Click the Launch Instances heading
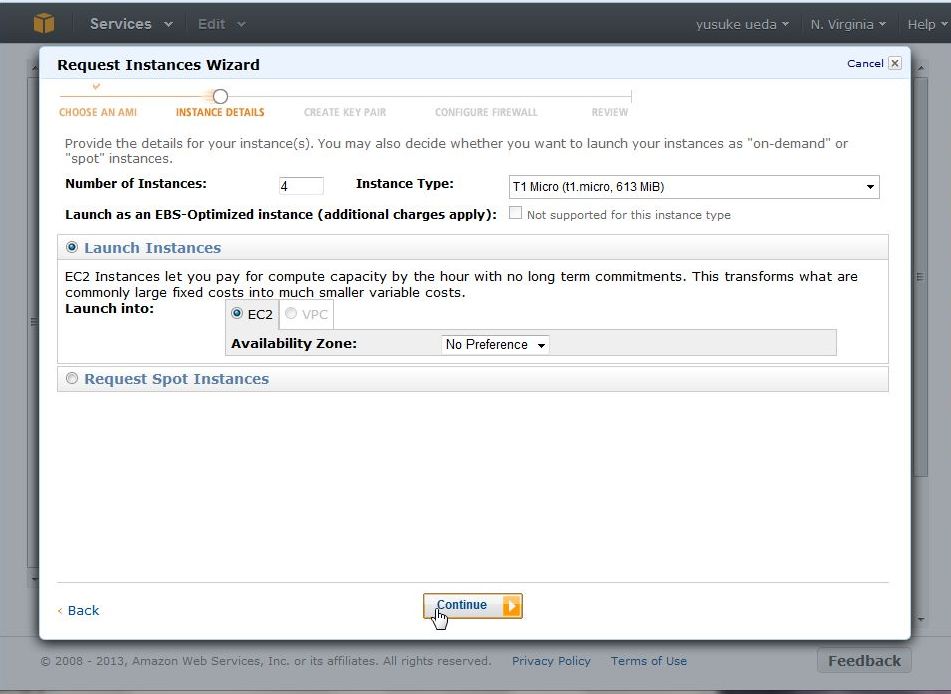The width and height of the screenshot is (951, 694). 152,248
